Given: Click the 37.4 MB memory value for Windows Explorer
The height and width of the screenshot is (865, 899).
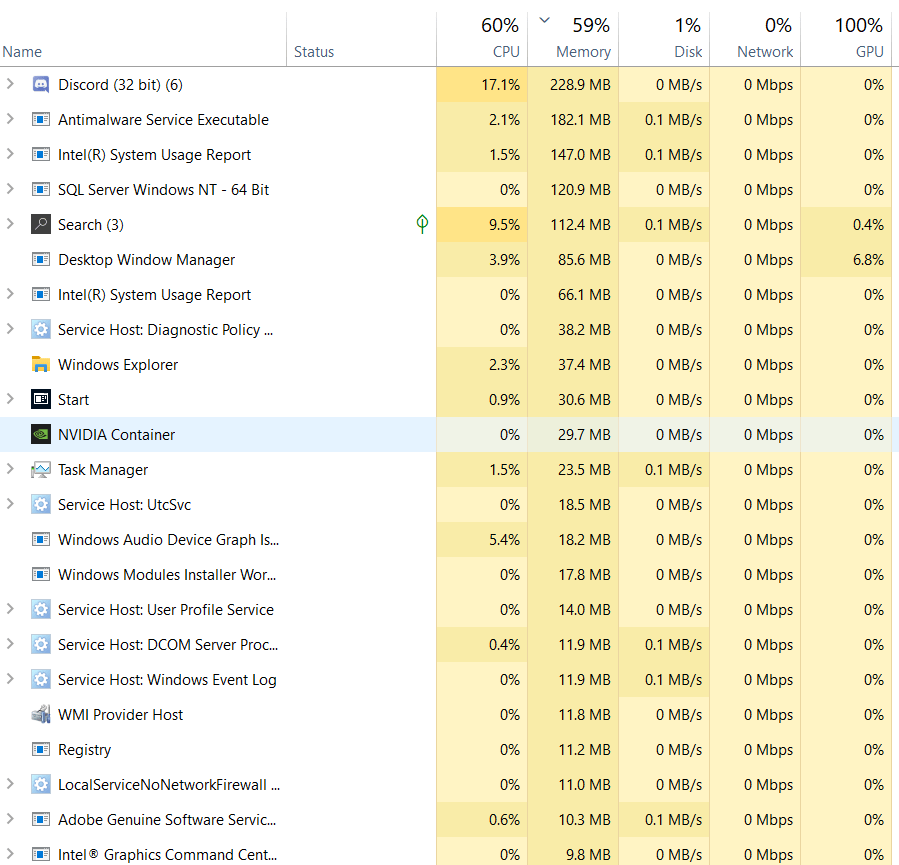Looking at the screenshot, I should tap(584, 365).
